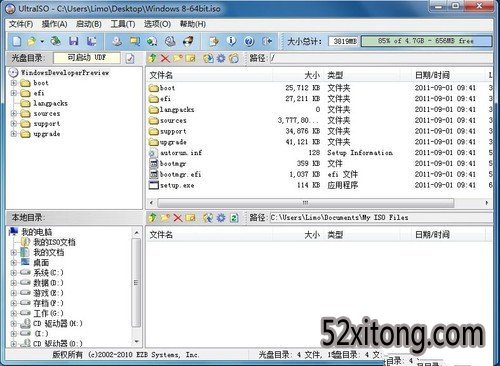Click the total size field showing 3819MB
This screenshot has width=500, height=366.
[344, 41]
